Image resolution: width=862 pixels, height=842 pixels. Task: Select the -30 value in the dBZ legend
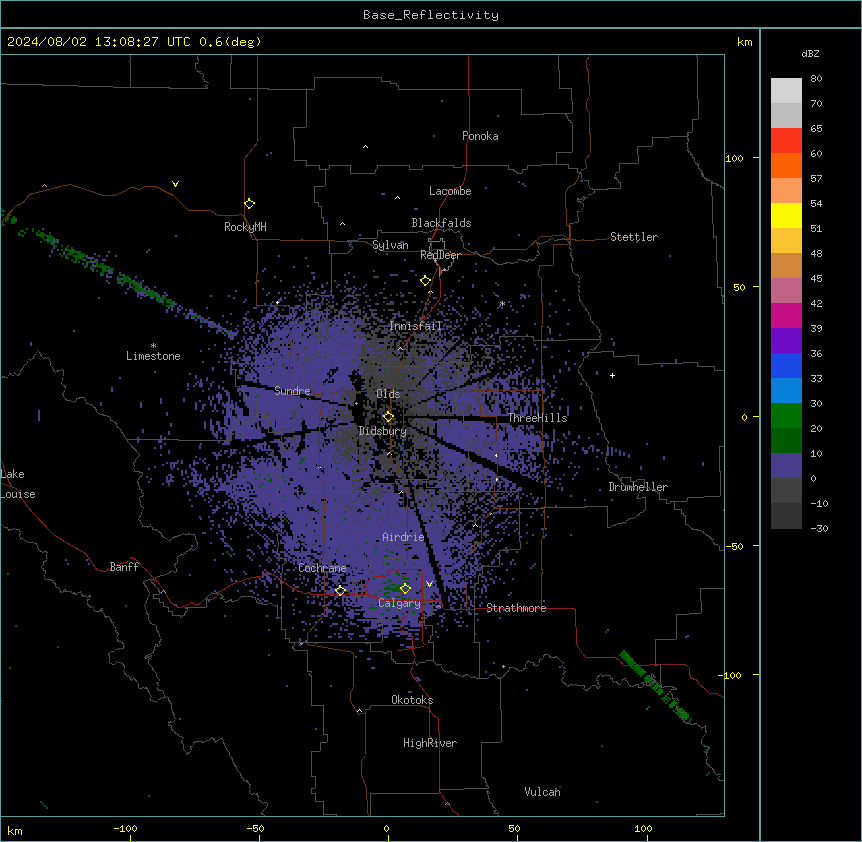(x=819, y=529)
